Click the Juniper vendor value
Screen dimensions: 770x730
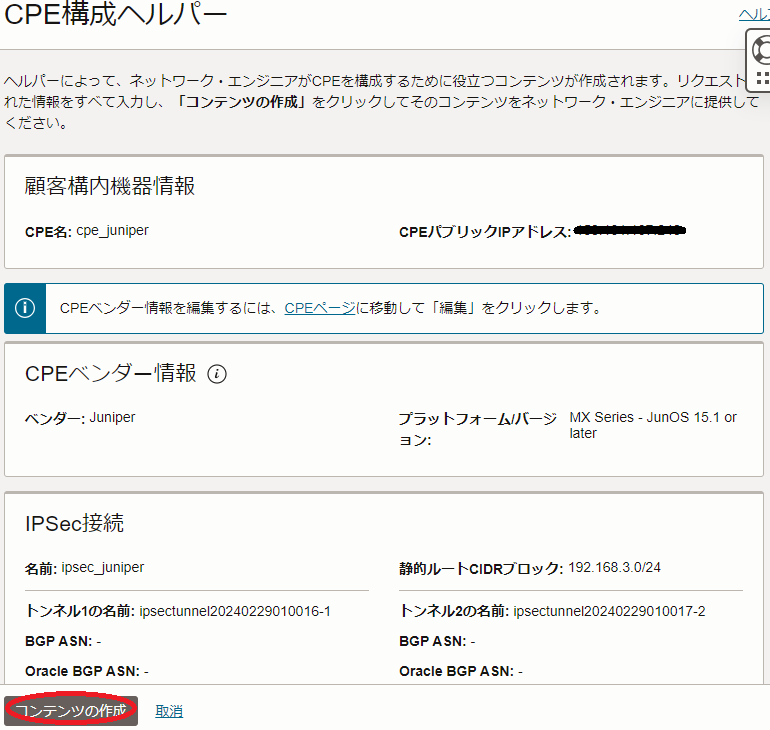112,417
